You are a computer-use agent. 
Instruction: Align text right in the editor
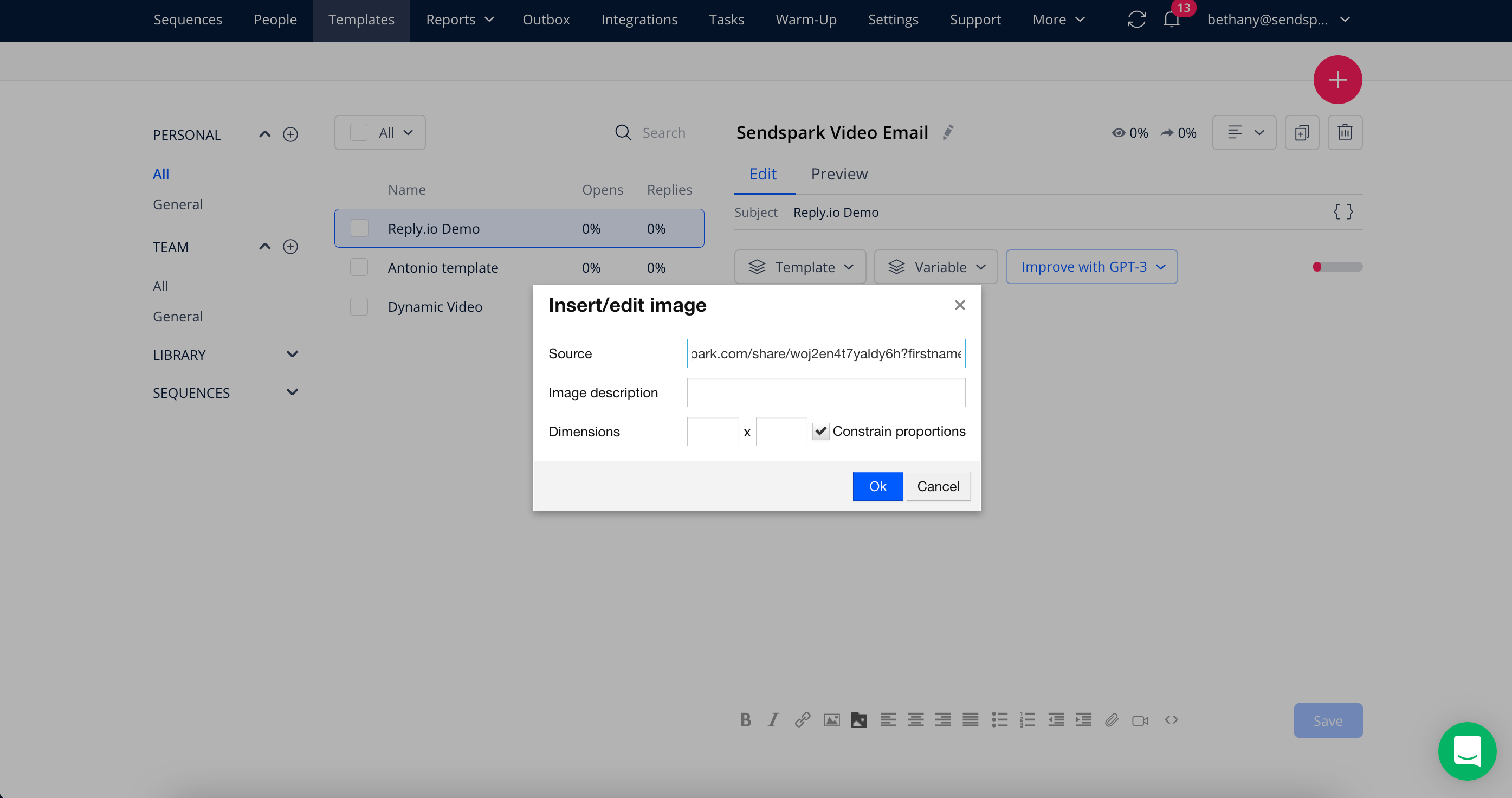click(x=944, y=720)
